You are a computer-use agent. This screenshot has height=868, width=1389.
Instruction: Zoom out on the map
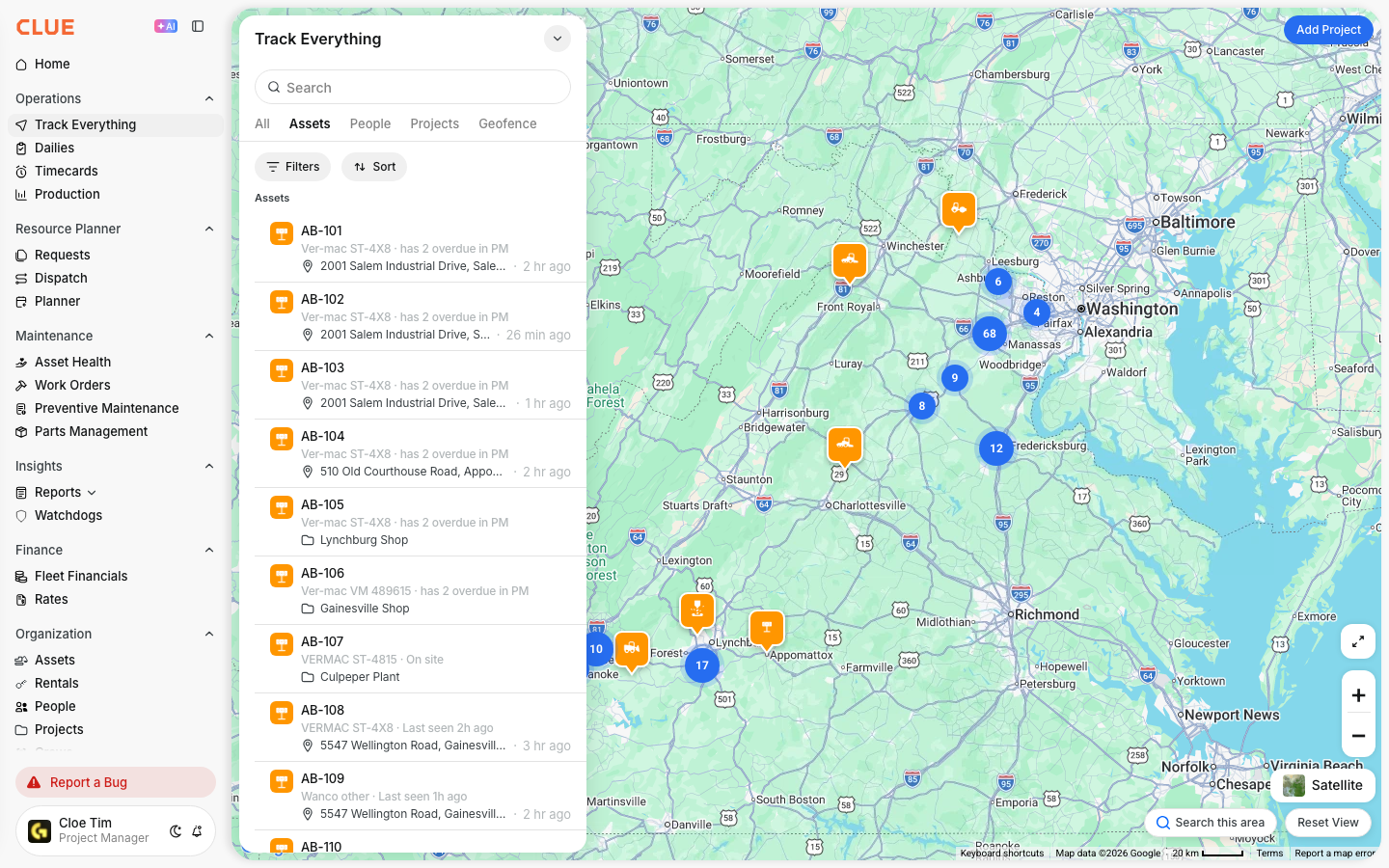pyautogui.click(x=1358, y=736)
